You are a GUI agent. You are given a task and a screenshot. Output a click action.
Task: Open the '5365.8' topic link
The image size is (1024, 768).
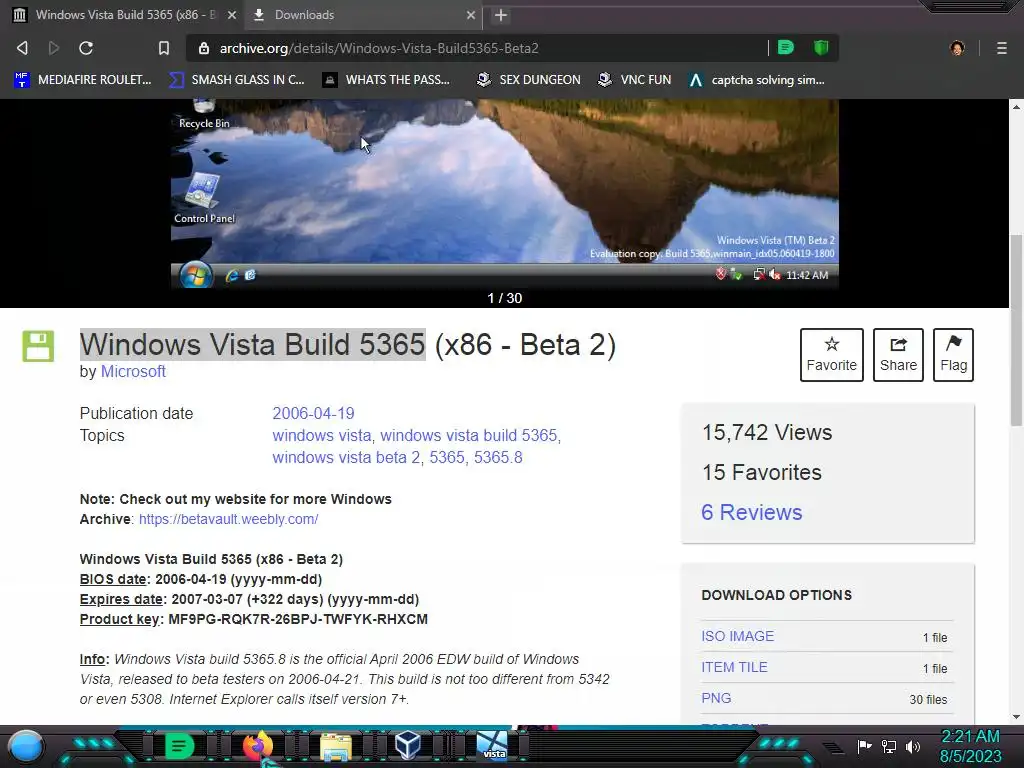498,458
